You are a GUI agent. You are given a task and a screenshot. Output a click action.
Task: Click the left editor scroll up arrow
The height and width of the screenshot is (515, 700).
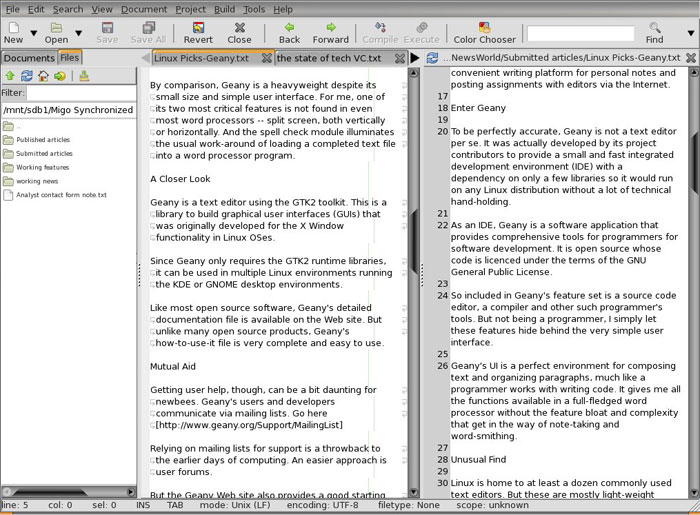(414, 73)
